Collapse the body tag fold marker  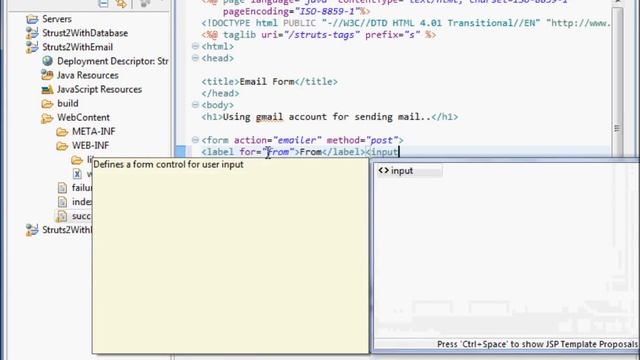coord(195,105)
